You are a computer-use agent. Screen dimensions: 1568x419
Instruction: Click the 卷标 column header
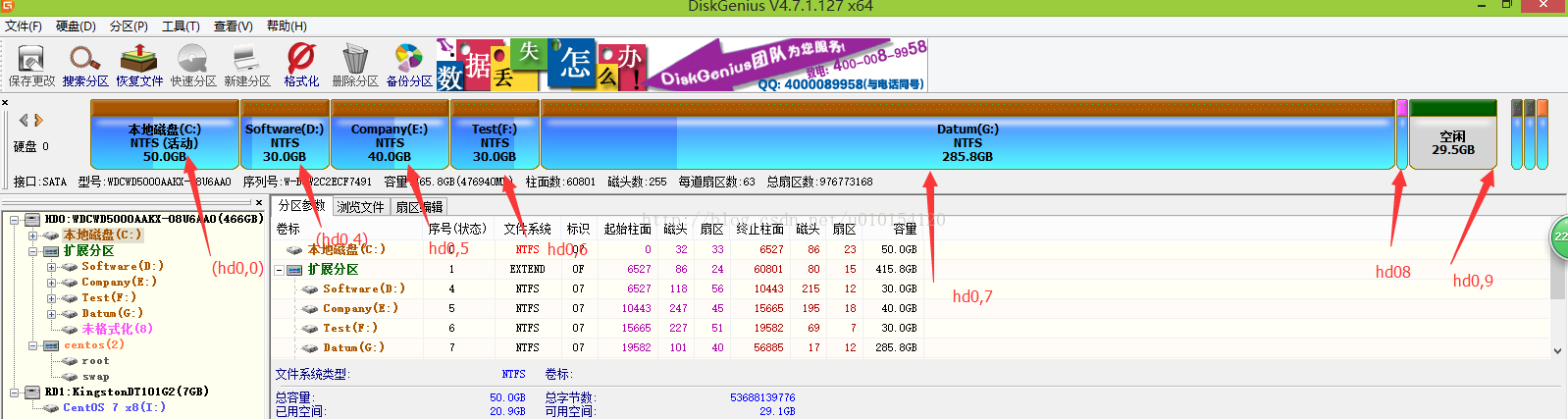pos(288,229)
